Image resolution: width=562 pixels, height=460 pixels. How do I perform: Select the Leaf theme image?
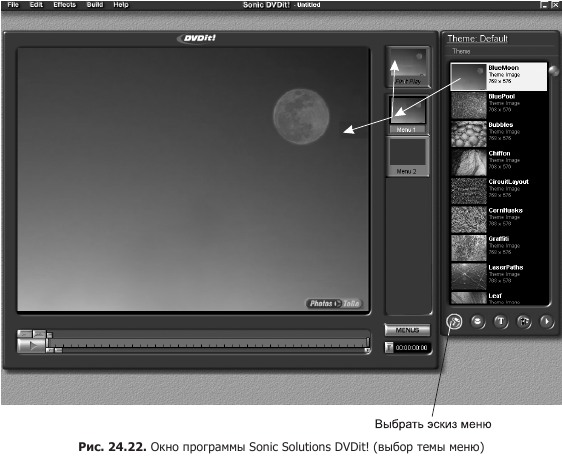[x=499, y=298]
